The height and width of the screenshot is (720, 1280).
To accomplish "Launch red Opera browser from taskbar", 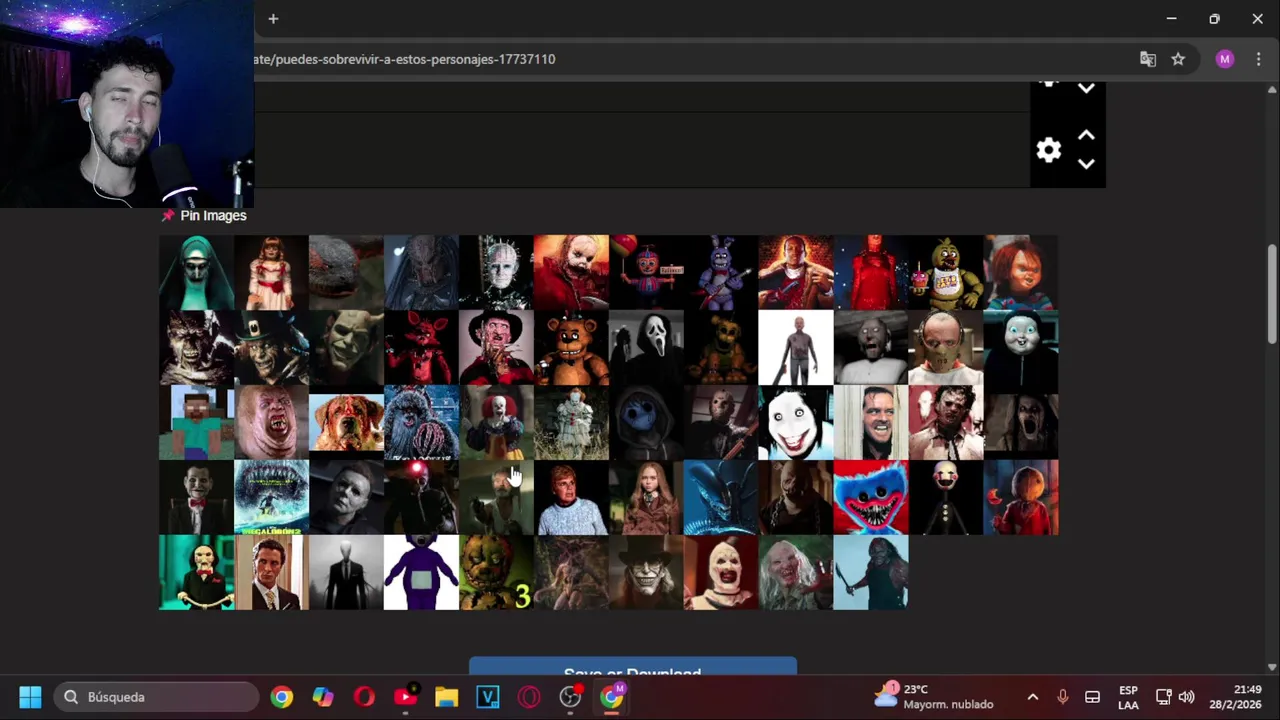I will (364, 697).
